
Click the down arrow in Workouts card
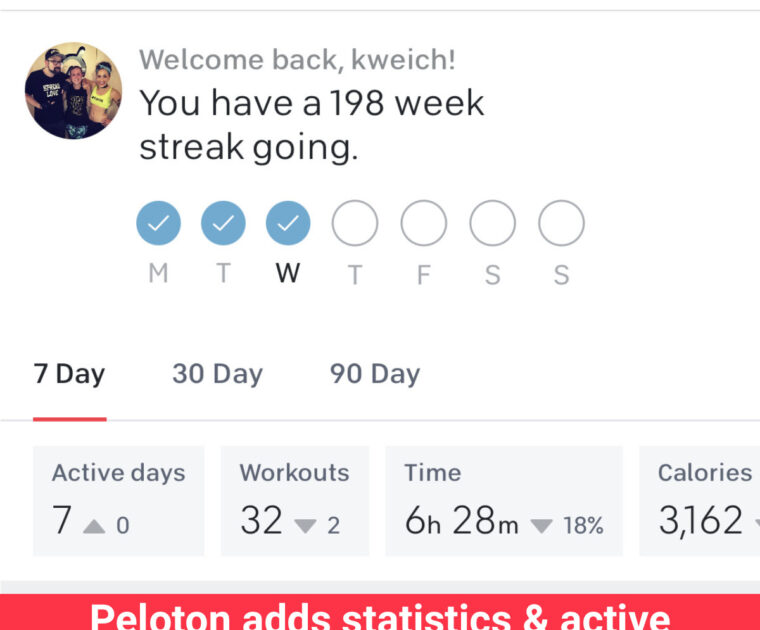pyautogui.click(x=306, y=525)
